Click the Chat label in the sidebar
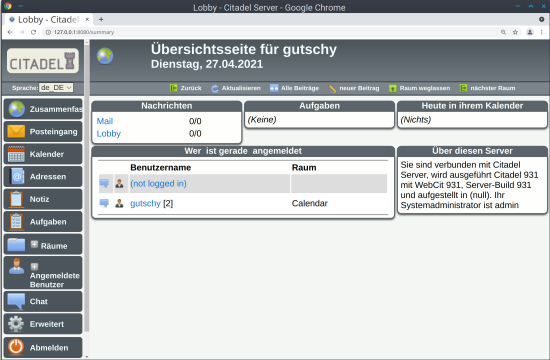 coord(39,301)
